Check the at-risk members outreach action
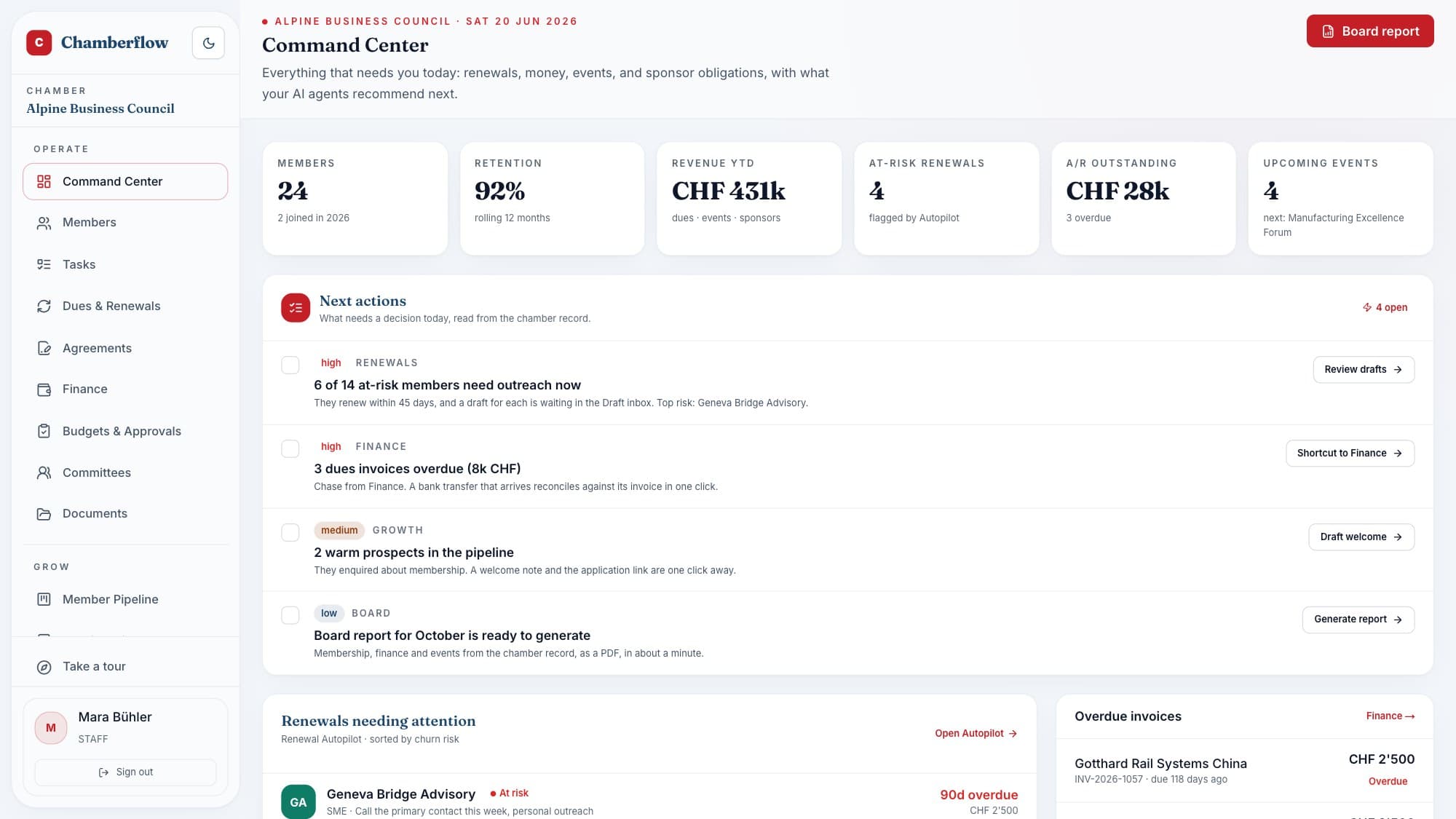 click(x=290, y=365)
